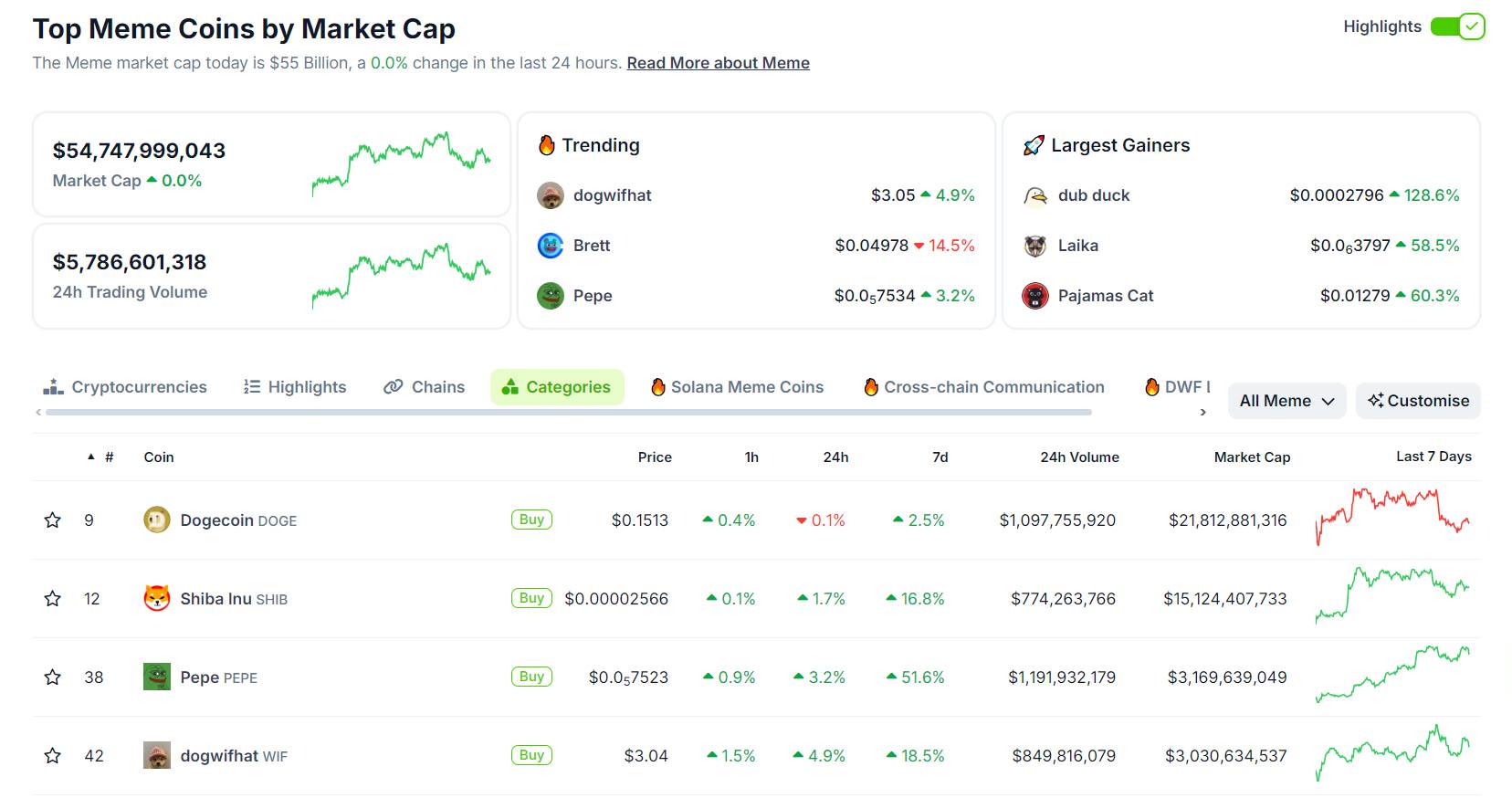
Task: Sort by Coin column header
Action: coord(159,457)
